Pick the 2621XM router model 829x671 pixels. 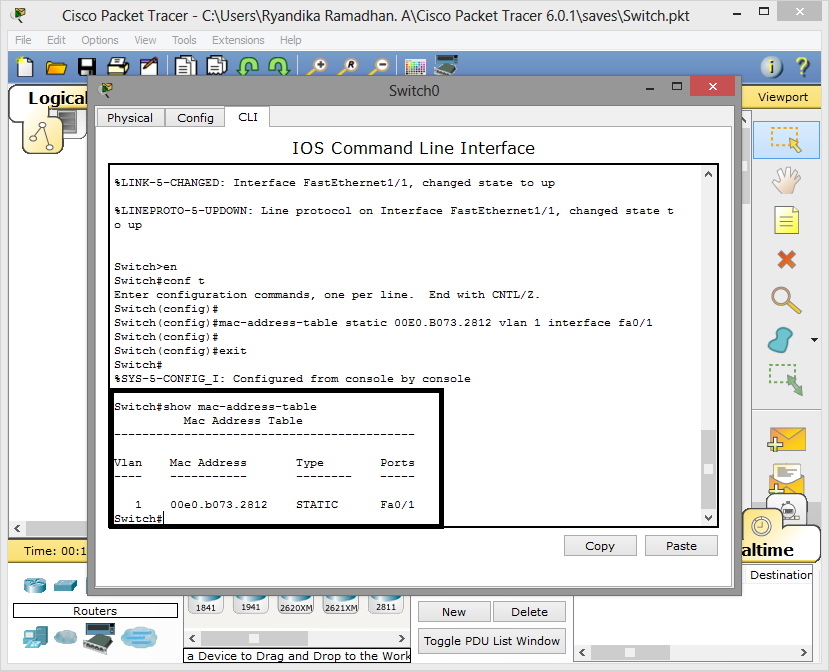pos(341,605)
